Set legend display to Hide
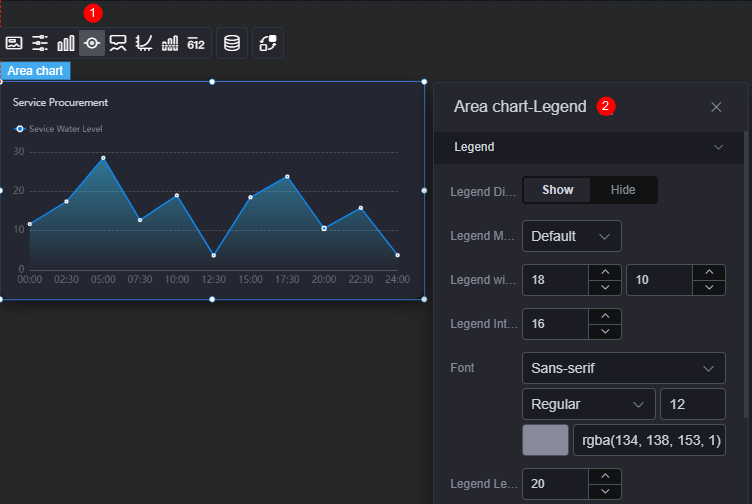Screen dimensions: 752x504 (623, 190)
